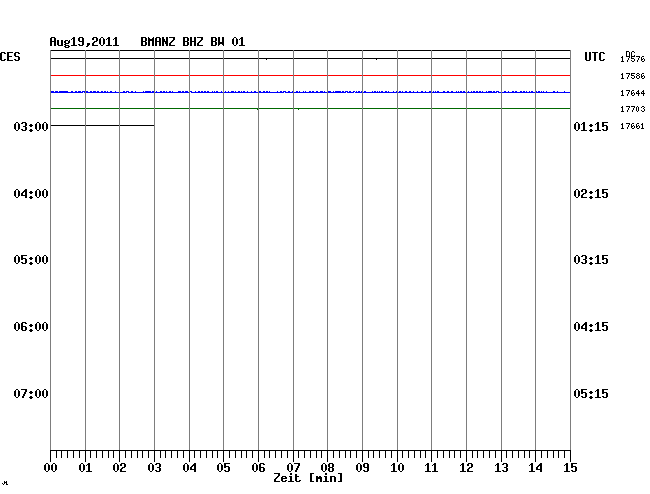Image resolution: width=650 pixels, height=494 pixels.
Task: Click minute label 12 on time axis
Action: tap(466, 468)
